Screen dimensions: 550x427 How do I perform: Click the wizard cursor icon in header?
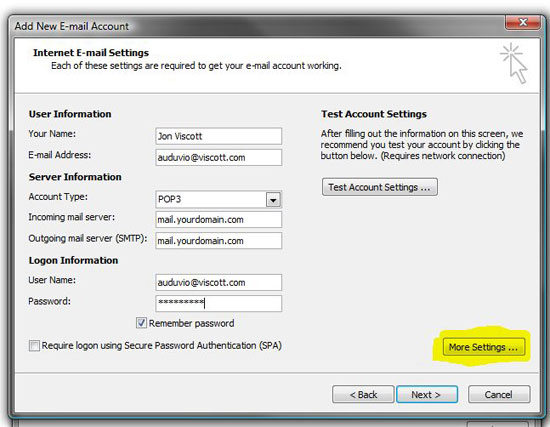[514, 63]
